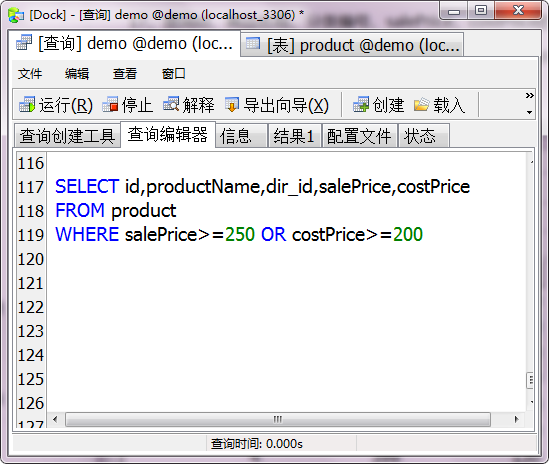
Task: Open the 文件 menu
Action: [x=30, y=74]
